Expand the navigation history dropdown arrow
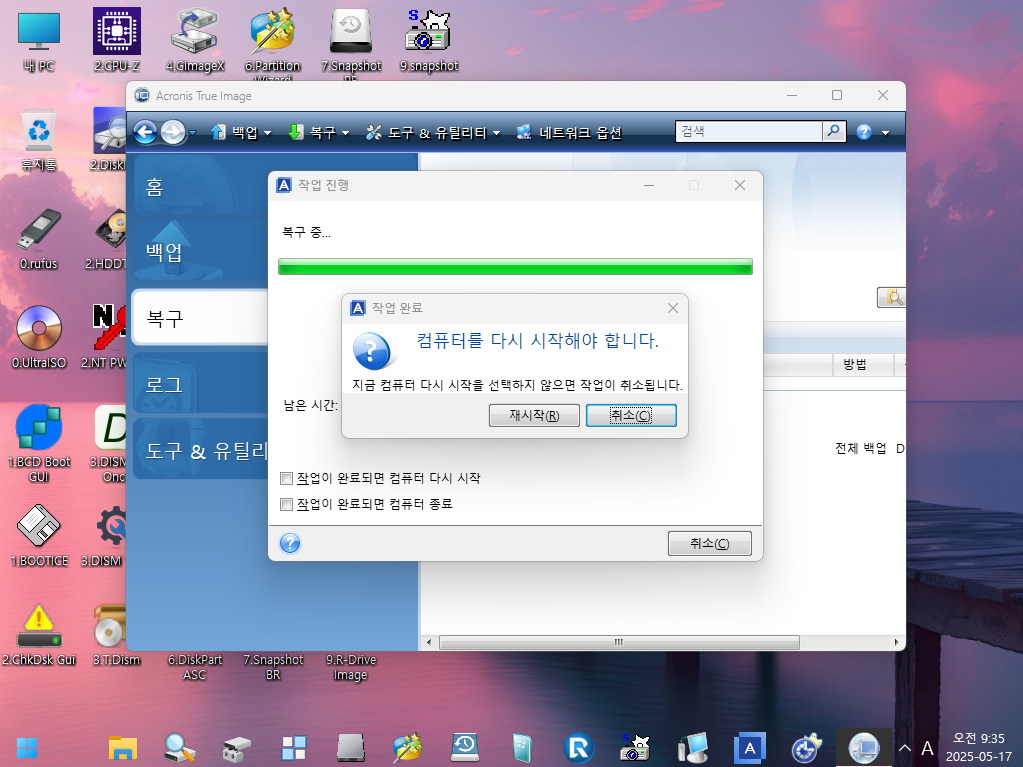The image size is (1023, 767). (192, 133)
